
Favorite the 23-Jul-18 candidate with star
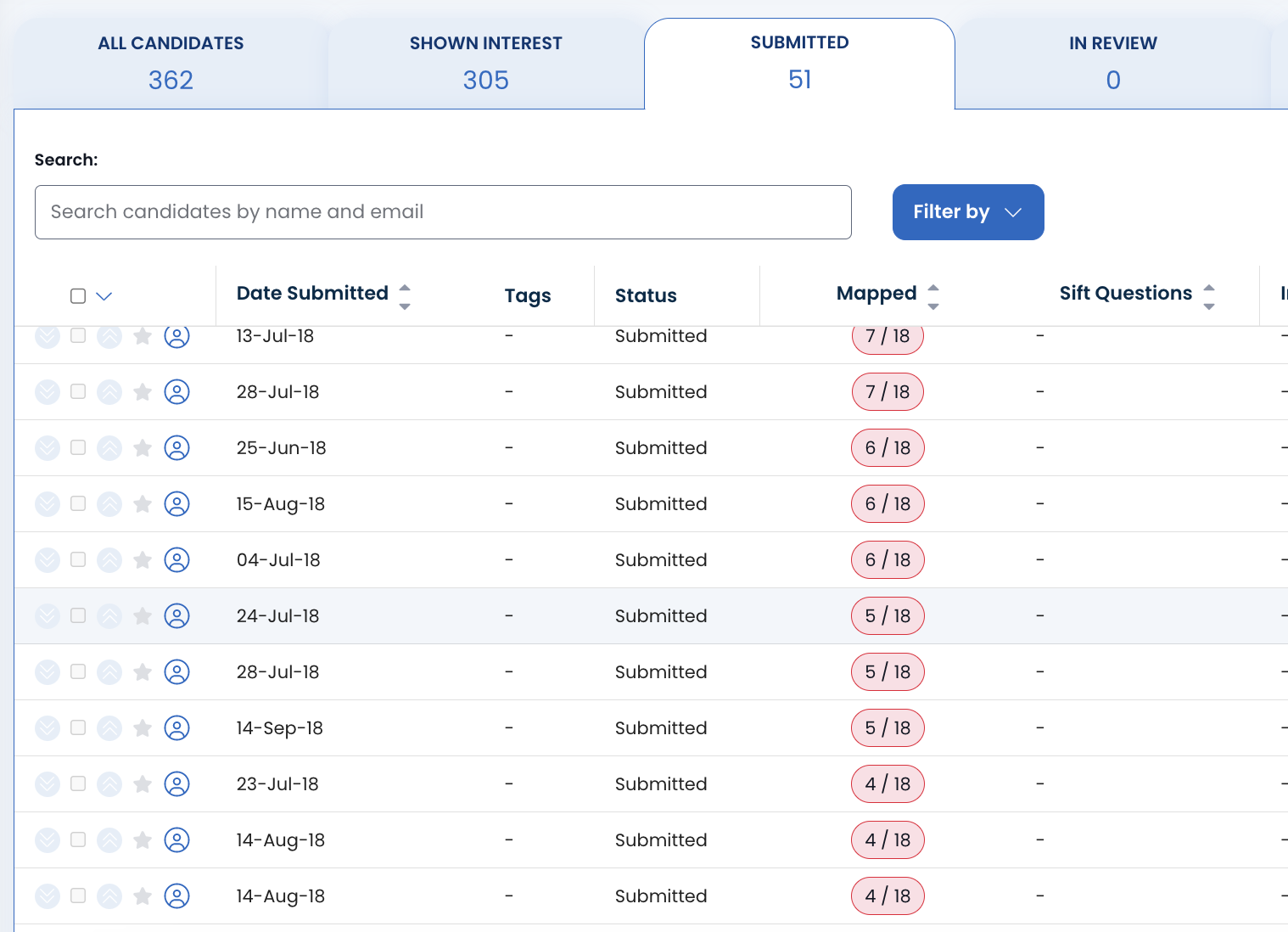[x=143, y=784]
